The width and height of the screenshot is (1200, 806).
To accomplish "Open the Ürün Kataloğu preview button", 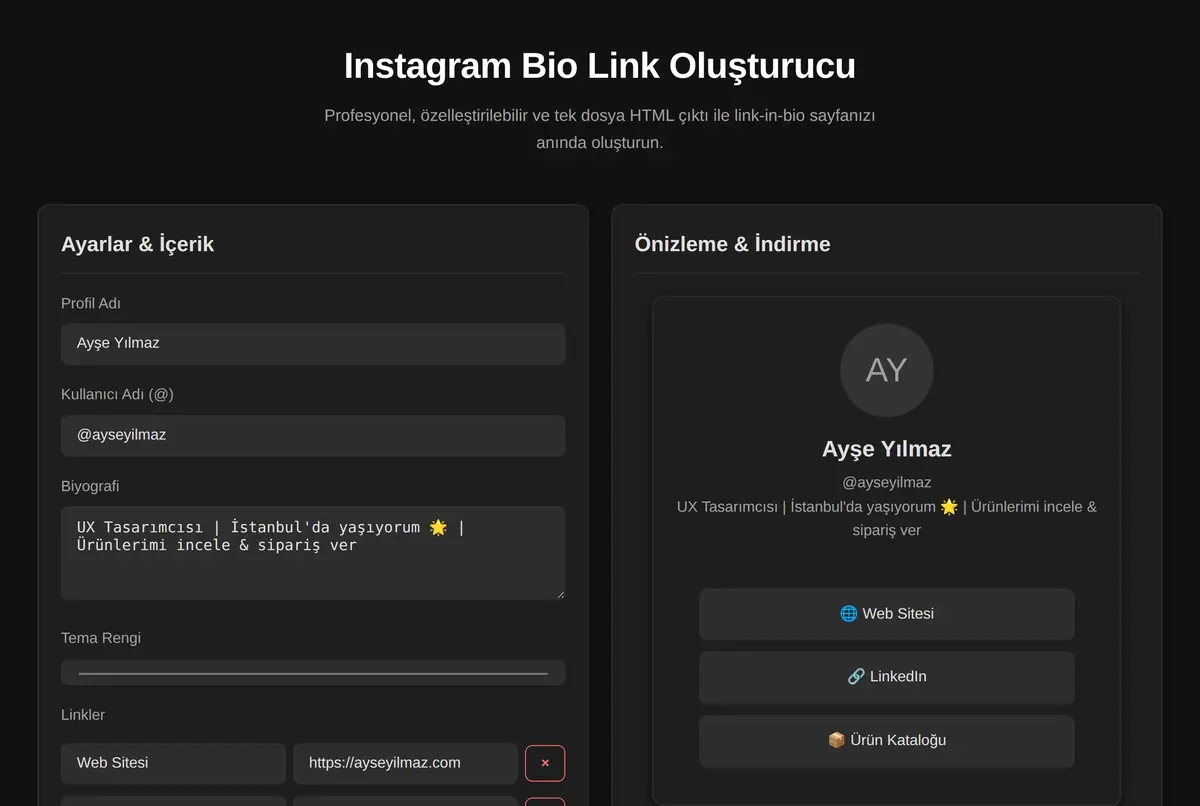I will 887,741.
